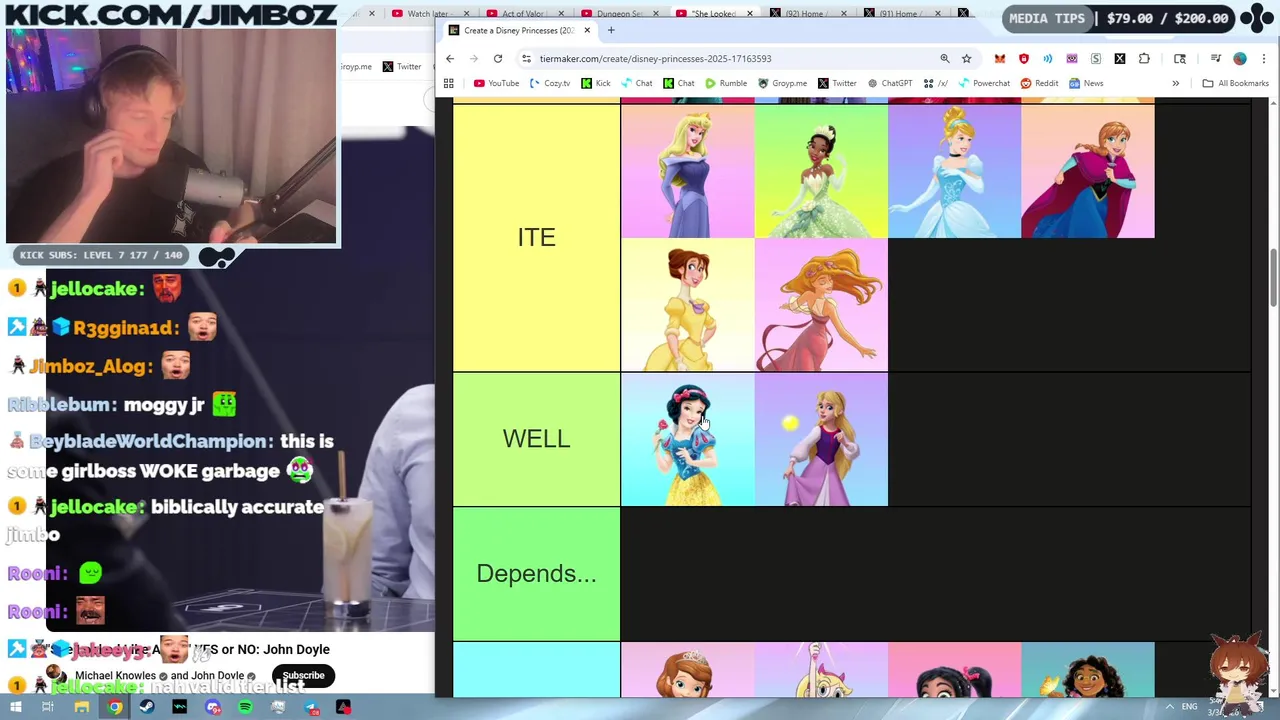Viewport: 1280px width, 720px height.
Task: Switch to the Watch later tab
Action: point(428,13)
